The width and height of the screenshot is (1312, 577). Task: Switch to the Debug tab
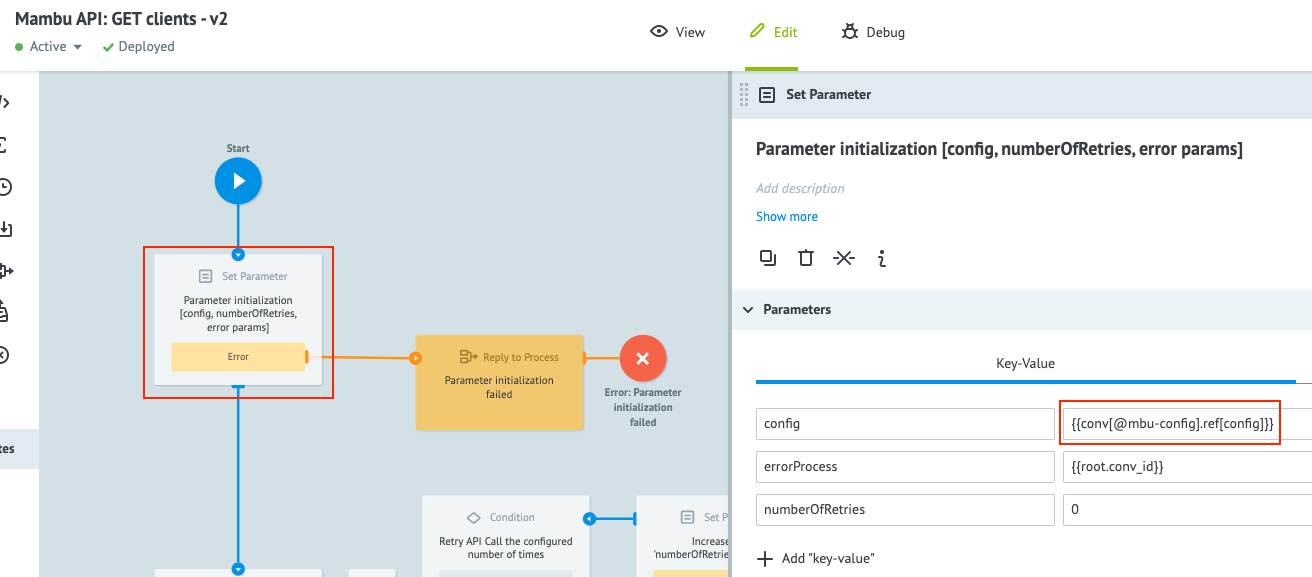click(x=873, y=32)
